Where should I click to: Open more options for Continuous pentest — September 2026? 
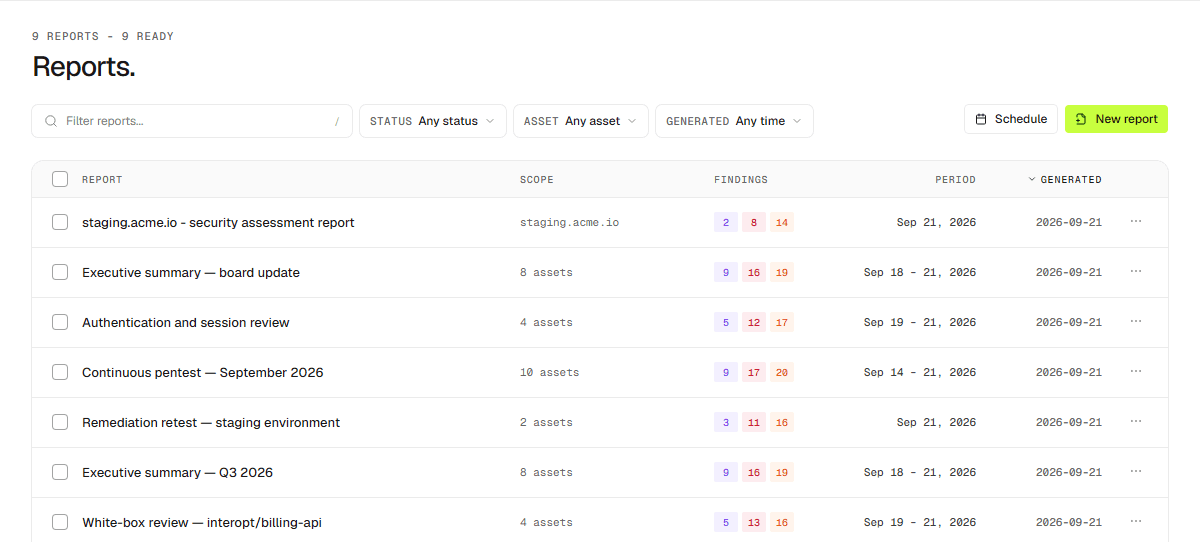1136,371
